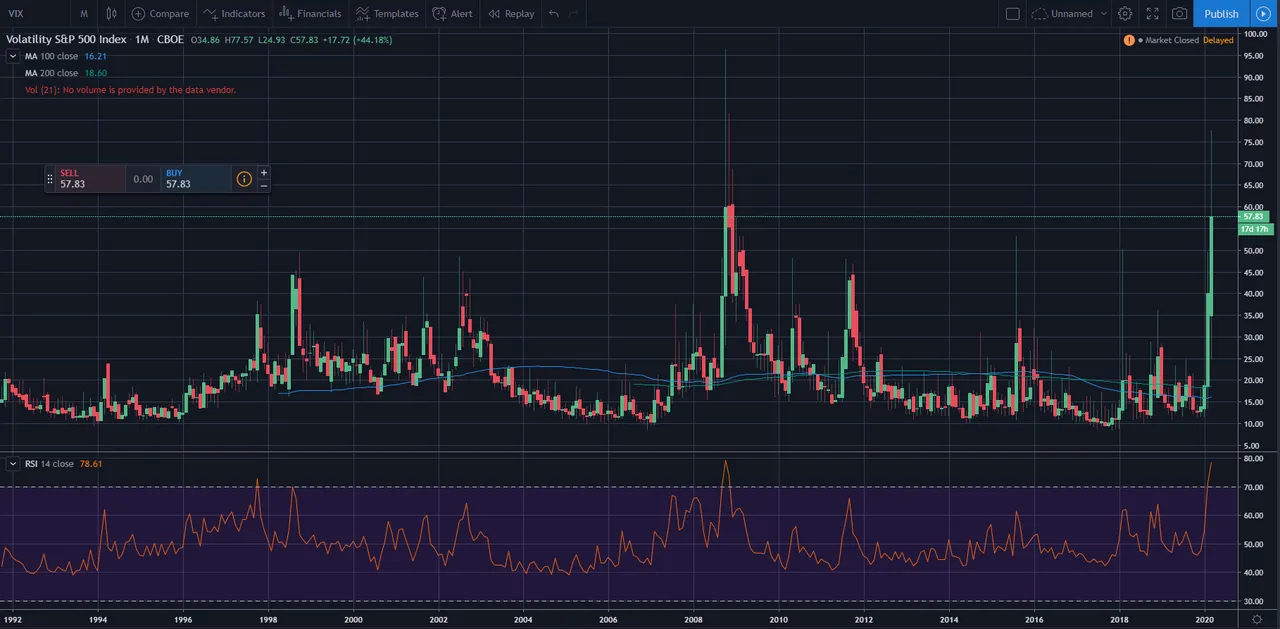Image resolution: width=1280 pixels, height=629 pixels.
Task: Click the Compare button with plus icon
Action: 160,14
